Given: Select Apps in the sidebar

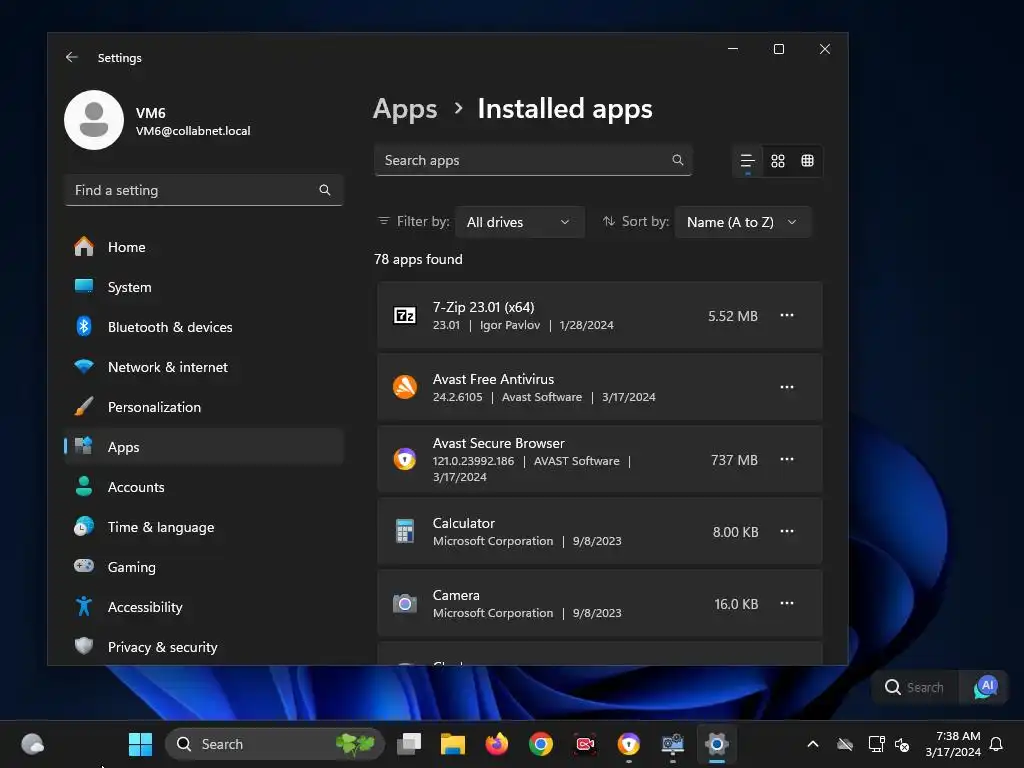Looking at the screenshot, I should 204,447.
